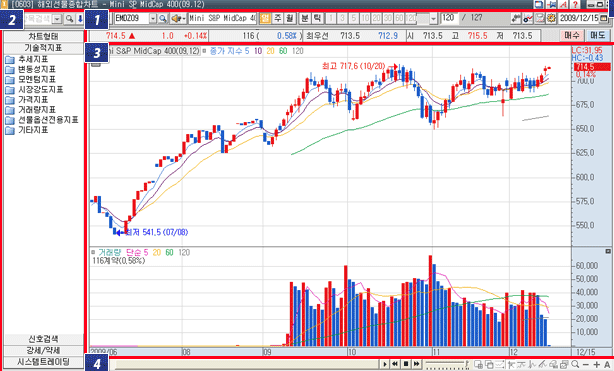
Task: Select the 주 weekly period toggle
Action: [x=278, y=18]
